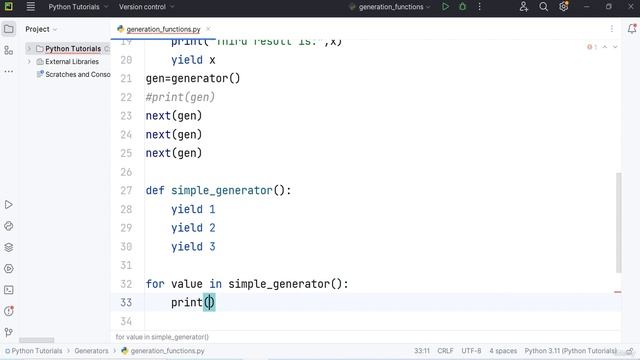Click error stripe mark beside line 32

pos(618,292)
